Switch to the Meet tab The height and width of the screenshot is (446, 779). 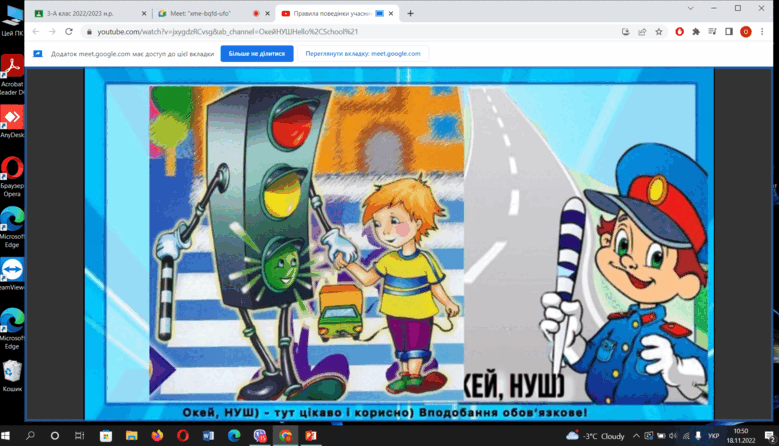(x=214, y=13)
